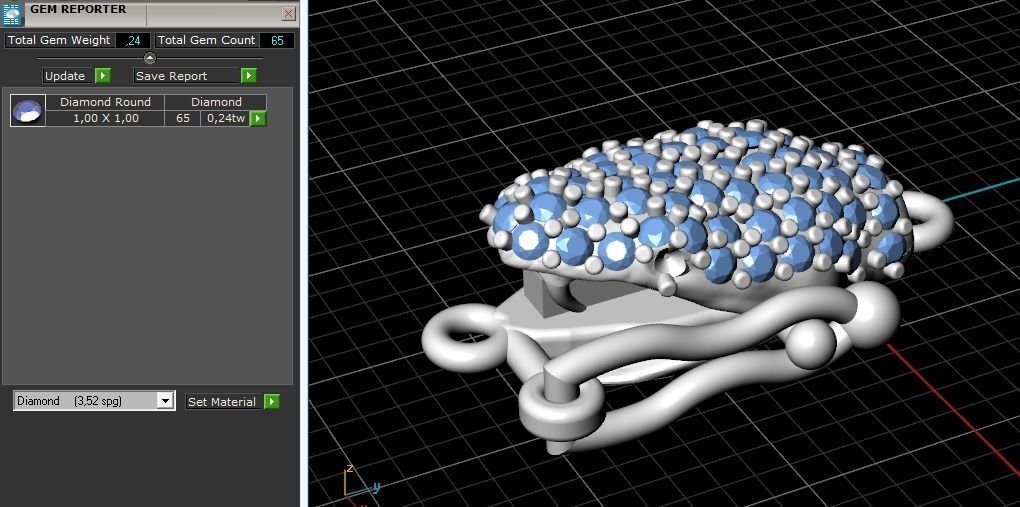Image resolution: width=1020 pixels, height=507 pixels.
Task: Click the green arrow next to Set Material
Action: [272, 402]
